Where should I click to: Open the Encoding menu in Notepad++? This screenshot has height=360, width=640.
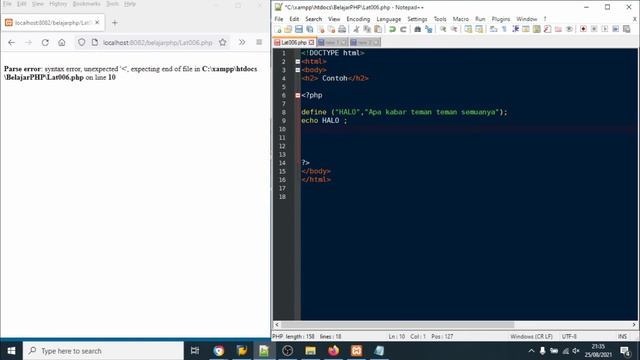pos(358,19)
